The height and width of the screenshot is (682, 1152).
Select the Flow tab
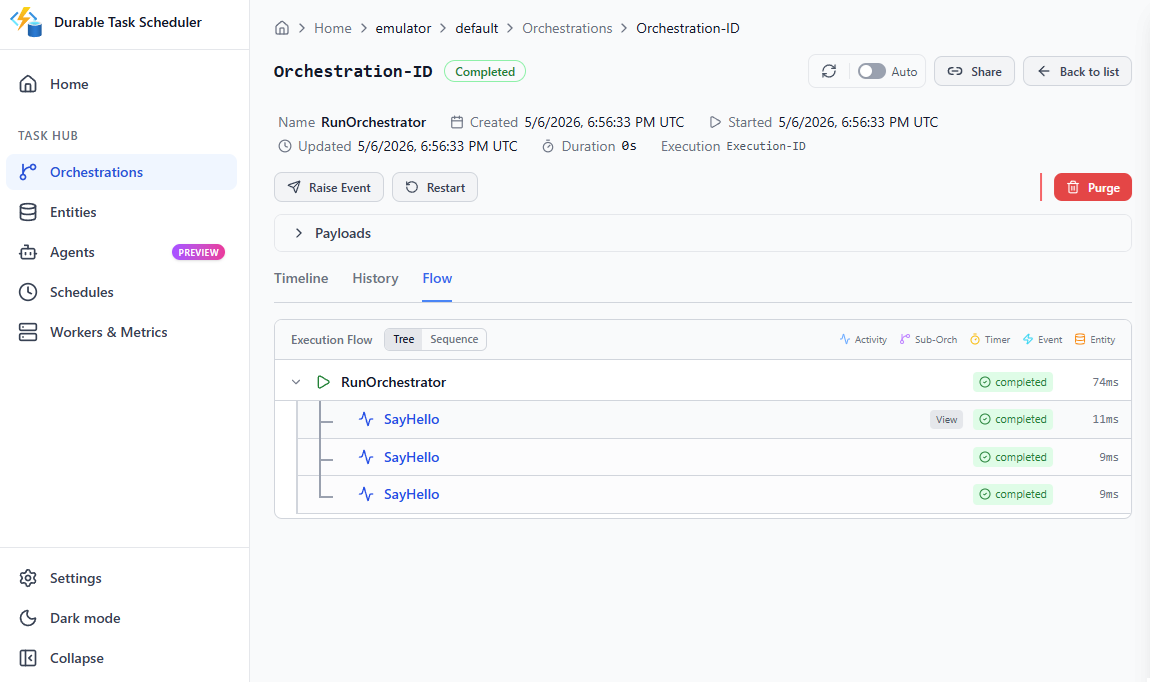[437, 279]
